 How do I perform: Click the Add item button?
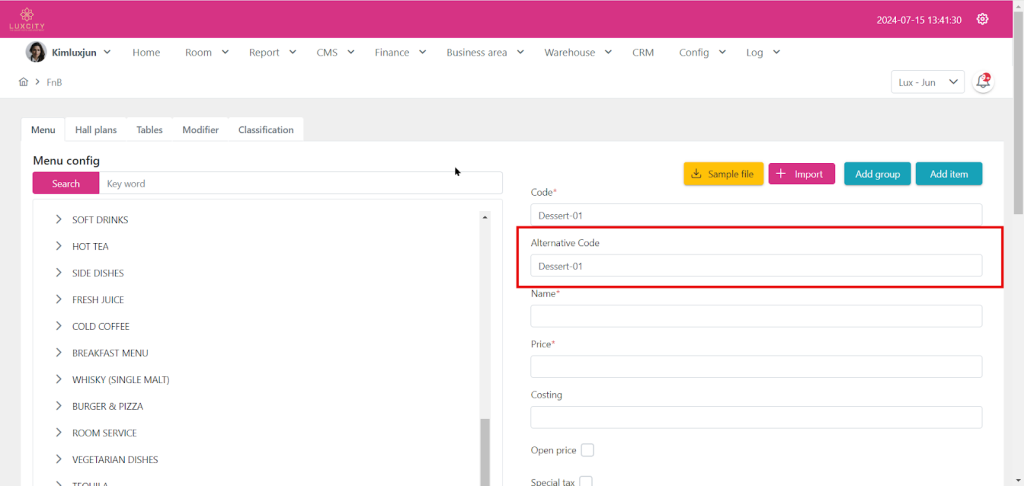point(948,174)
